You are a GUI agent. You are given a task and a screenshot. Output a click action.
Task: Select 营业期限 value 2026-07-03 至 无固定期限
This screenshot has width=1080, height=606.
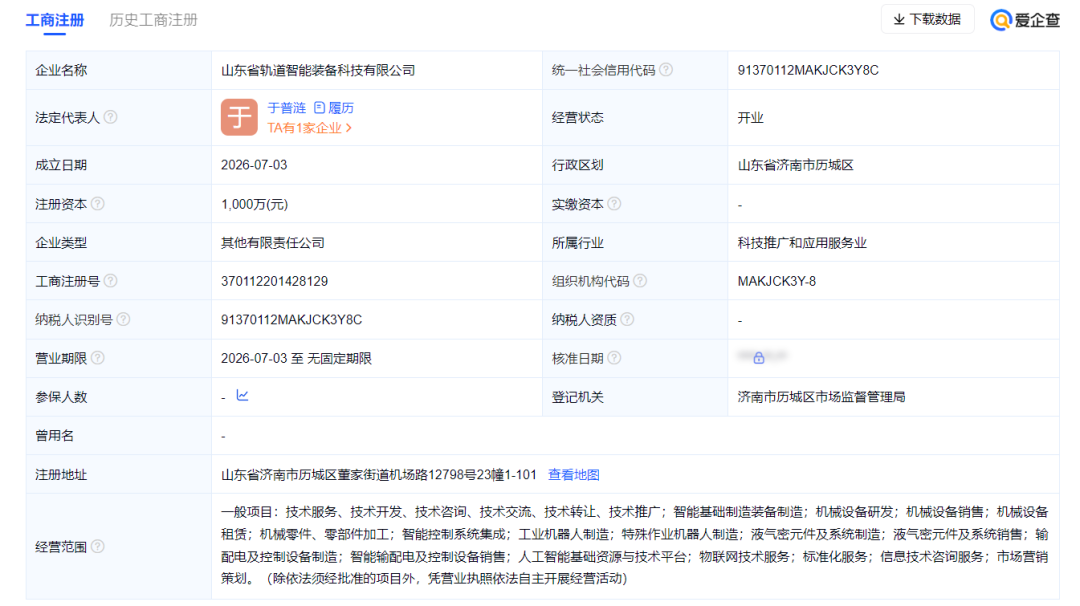296,359
